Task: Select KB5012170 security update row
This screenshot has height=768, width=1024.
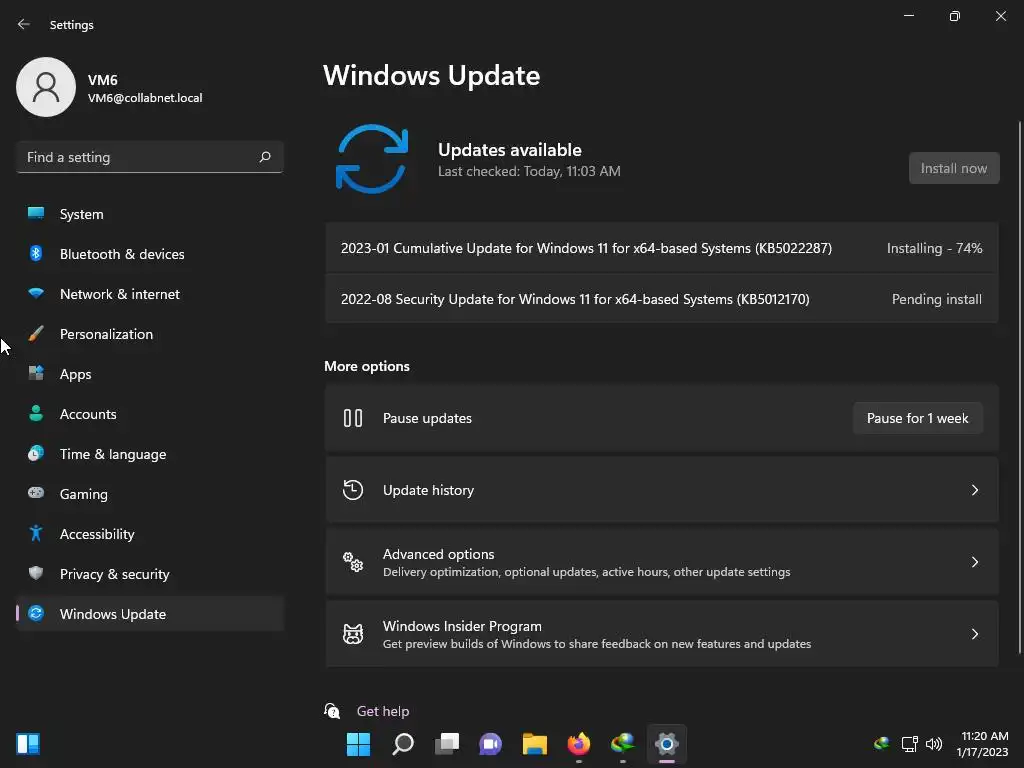Action: pos(662,298)
